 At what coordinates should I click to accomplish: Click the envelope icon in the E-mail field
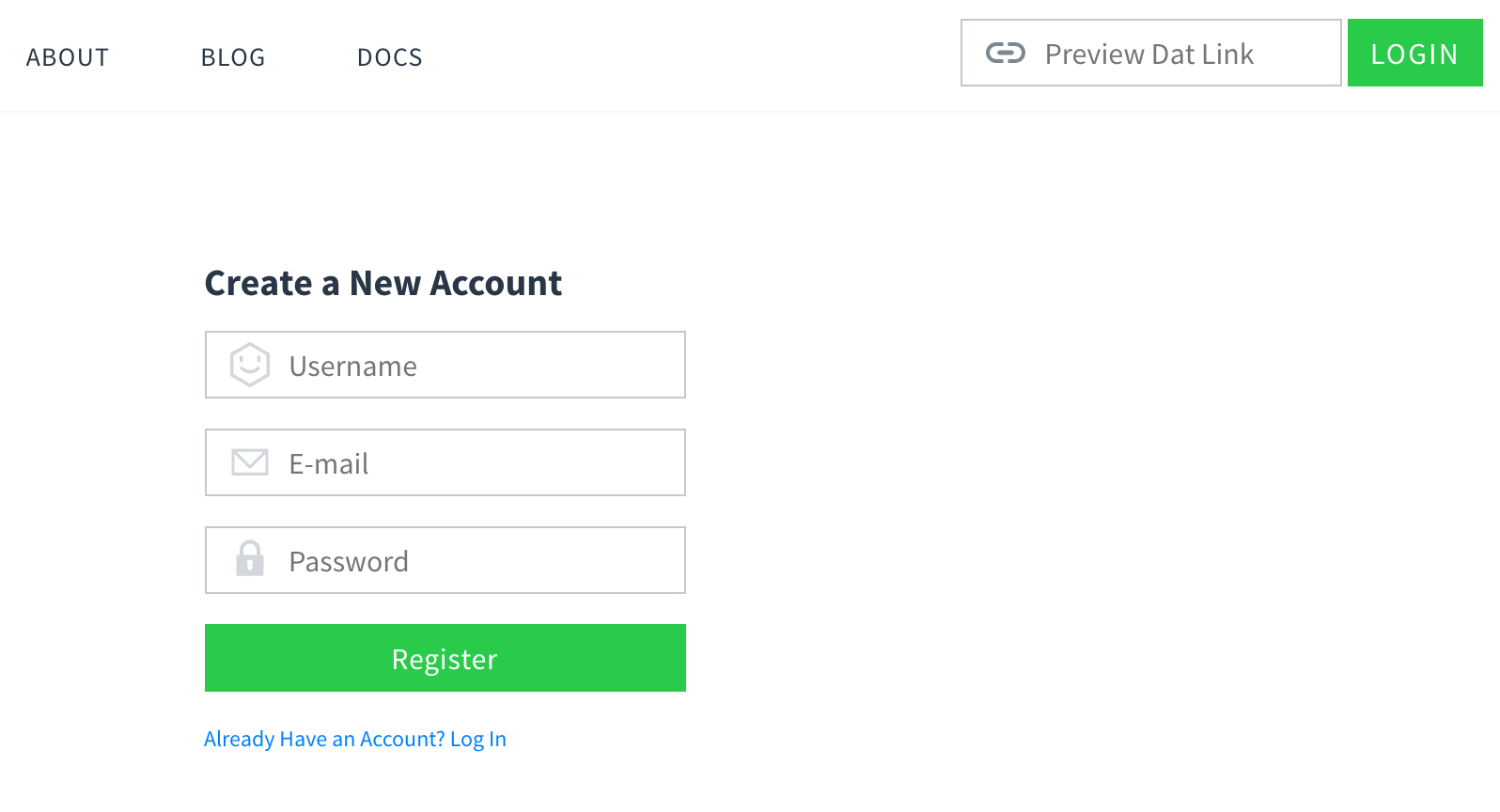coord(248,462)
